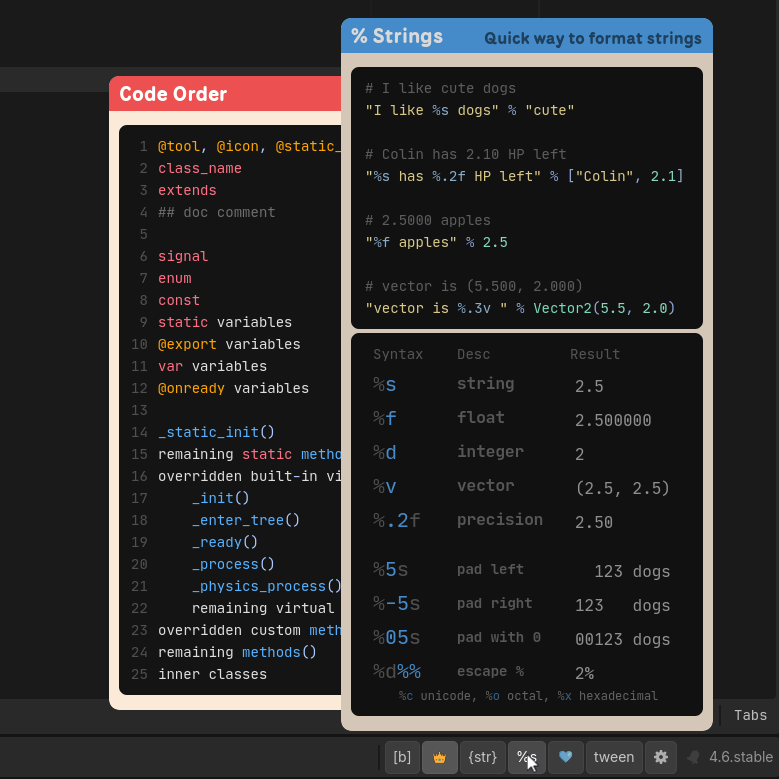Viewport: 779px width, 779px height.
Task: Open the tween cheat sheet button
Action: point(614,757)
